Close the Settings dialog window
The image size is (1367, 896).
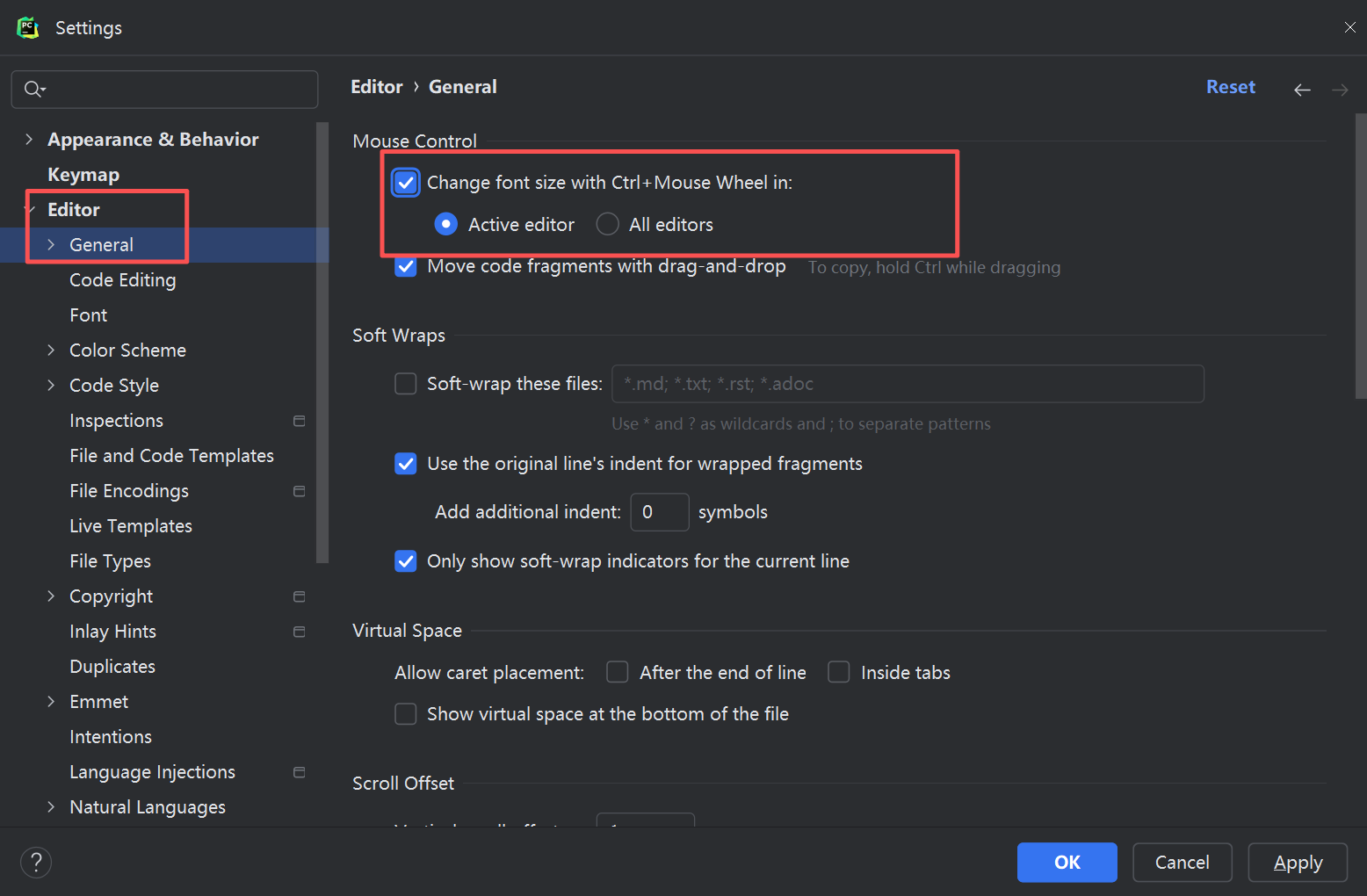[1349, 27]
